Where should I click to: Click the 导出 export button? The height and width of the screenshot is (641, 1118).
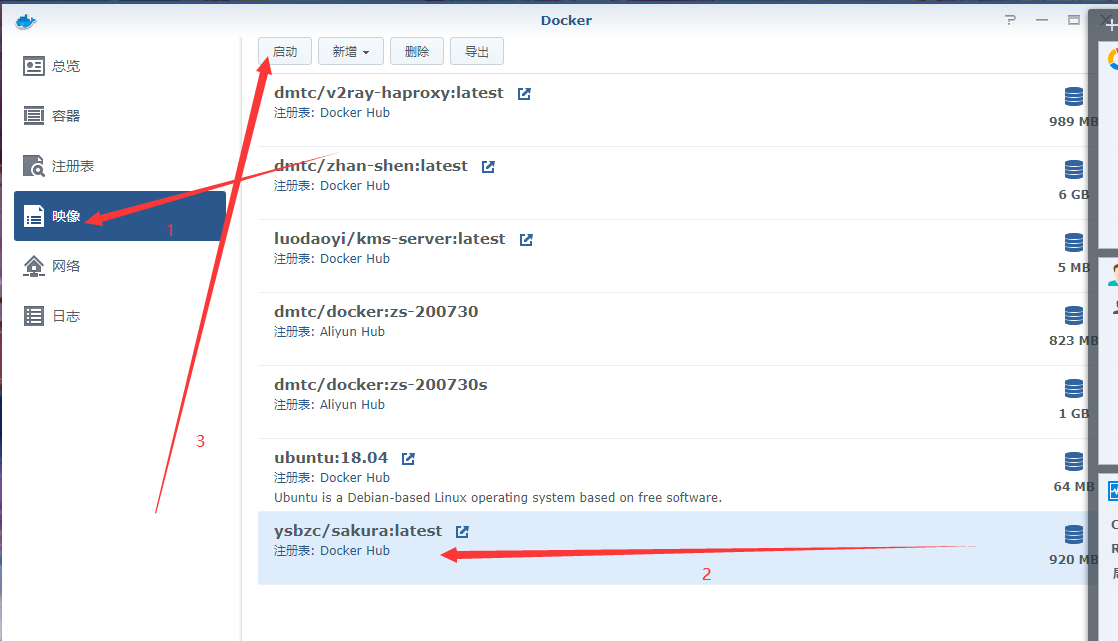477,52
